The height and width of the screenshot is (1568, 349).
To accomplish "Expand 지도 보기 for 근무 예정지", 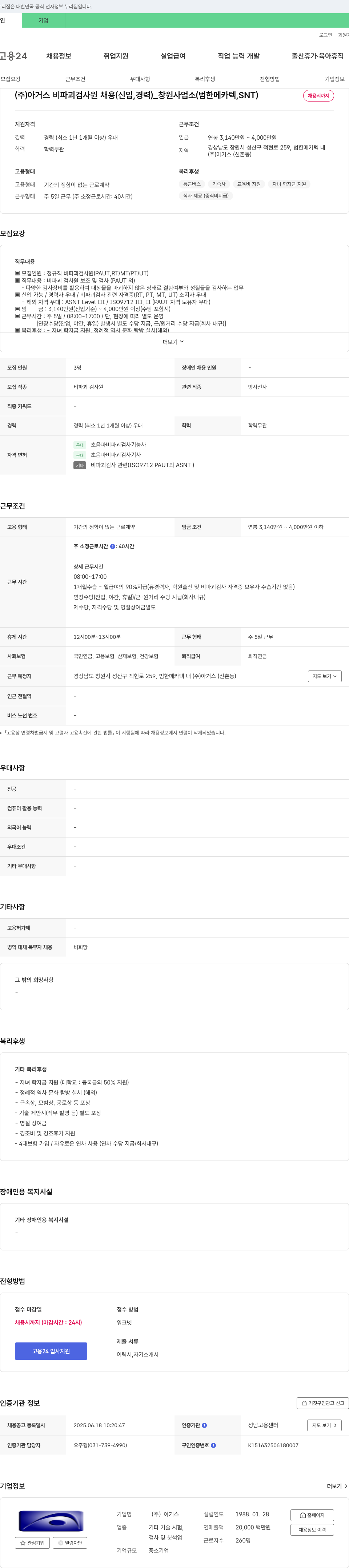I will tap(325, 676).
